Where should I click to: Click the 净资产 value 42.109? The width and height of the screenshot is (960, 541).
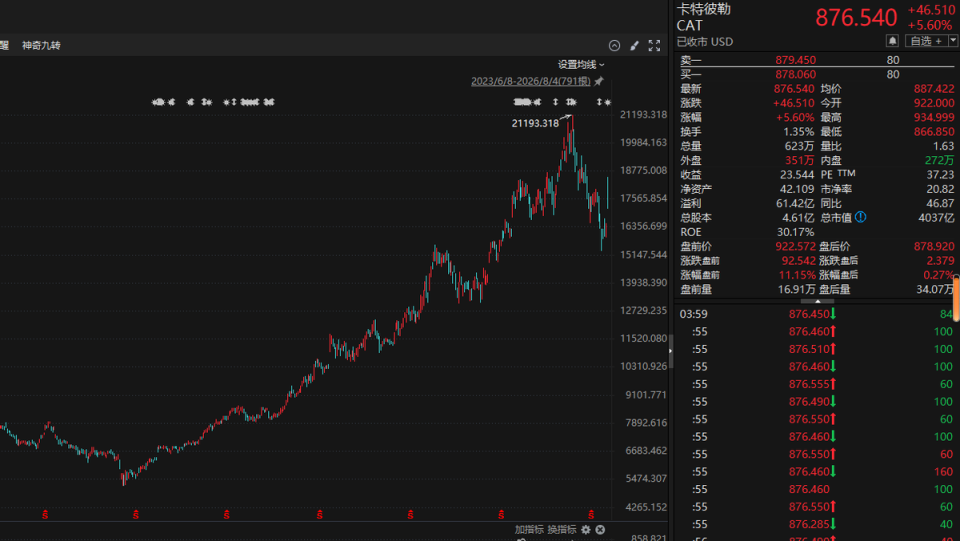[x=797, y=189]
